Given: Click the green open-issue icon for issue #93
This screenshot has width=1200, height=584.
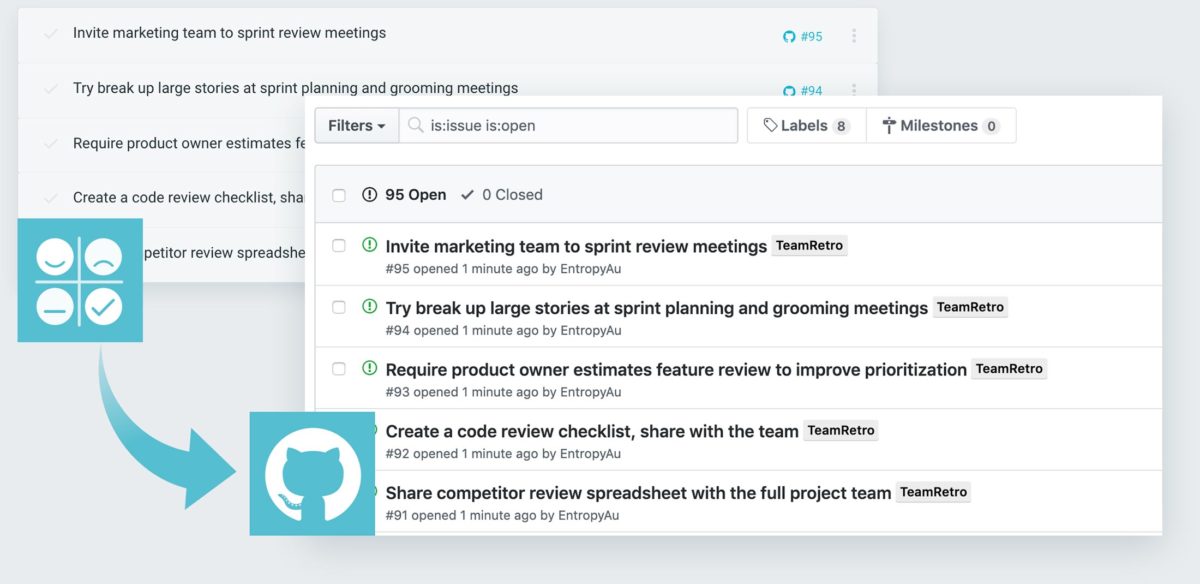Looking at the screenshot, I should coord(368,368).
